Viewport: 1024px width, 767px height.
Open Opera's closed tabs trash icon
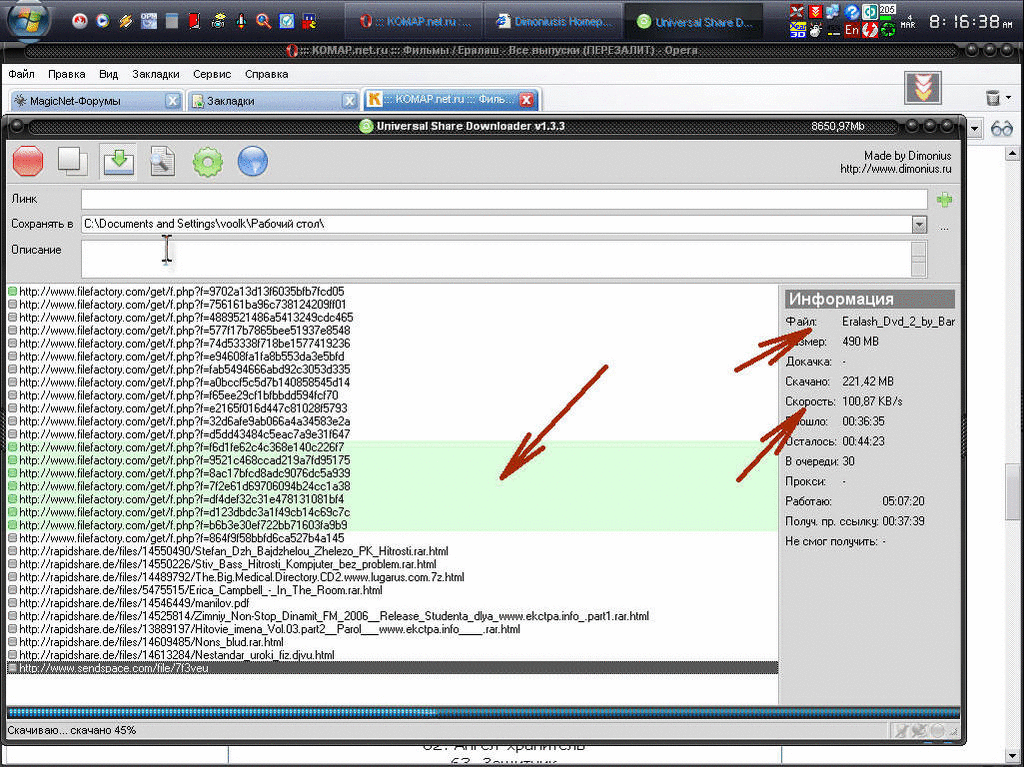point(993,98)
